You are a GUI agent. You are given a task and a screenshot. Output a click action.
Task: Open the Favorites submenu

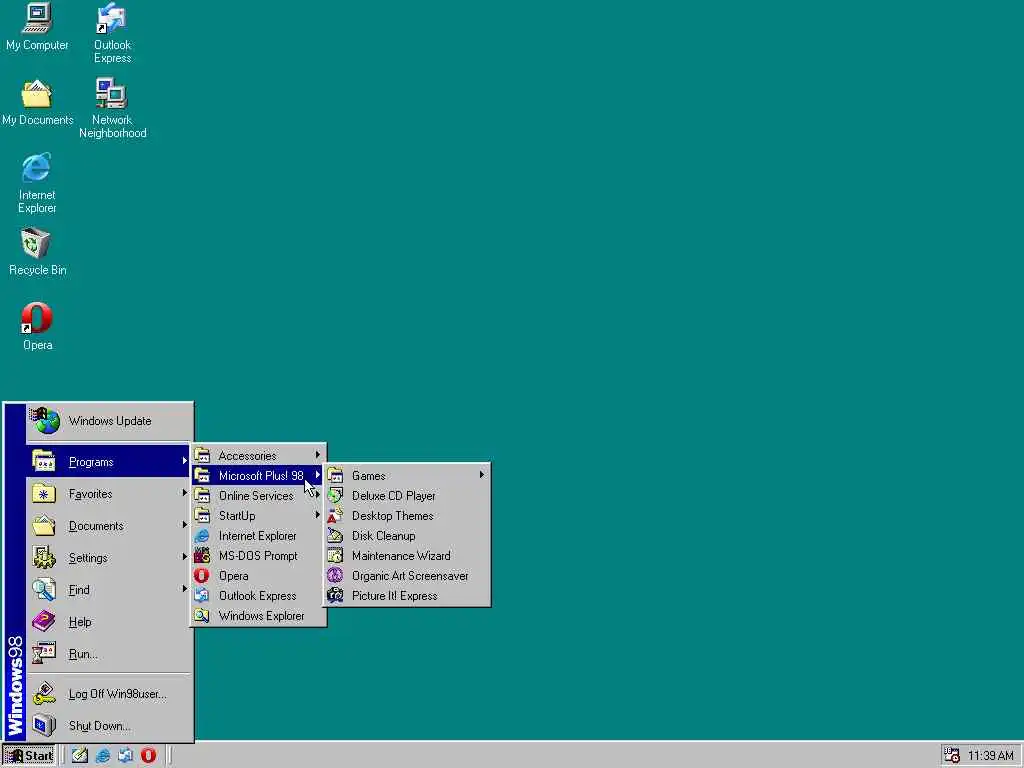(110, 494)
